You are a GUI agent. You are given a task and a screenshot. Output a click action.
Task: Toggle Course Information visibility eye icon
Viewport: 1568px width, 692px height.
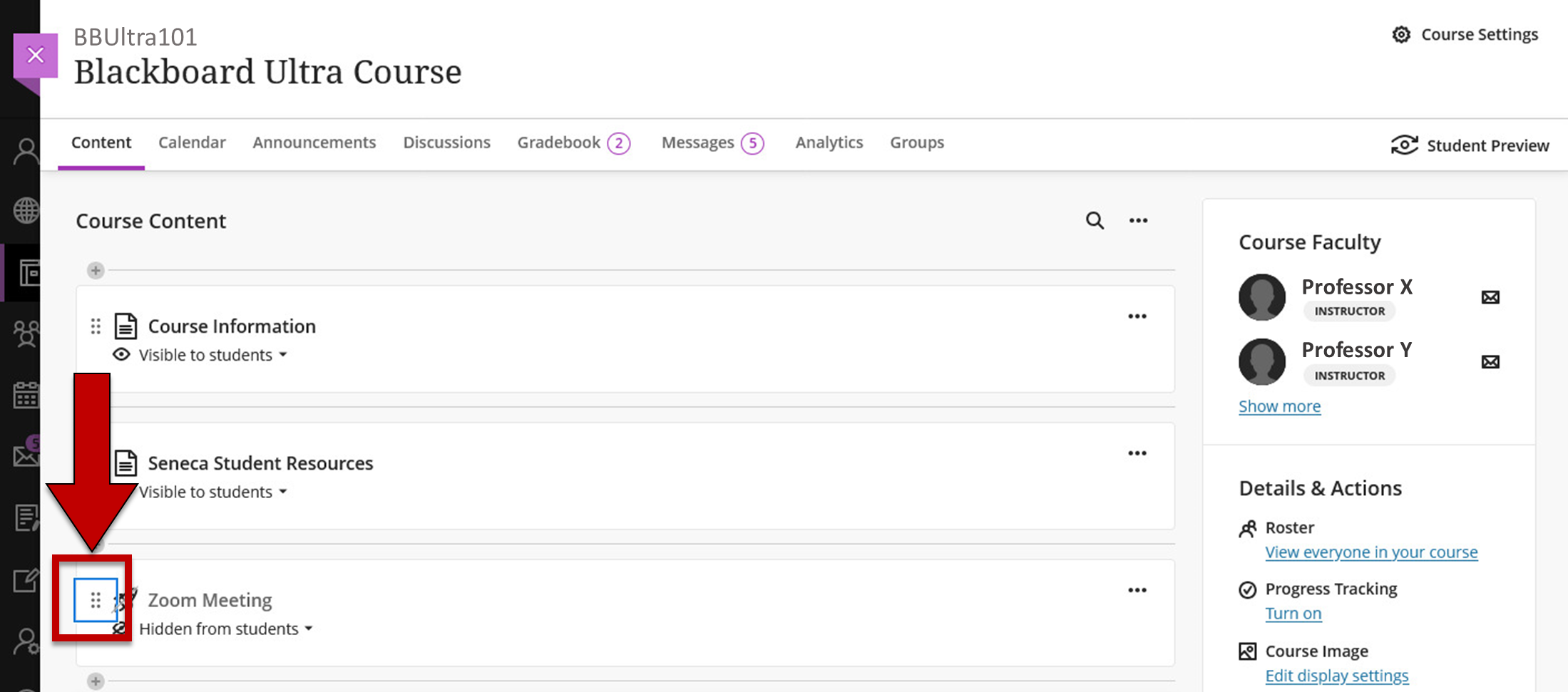click(121, 354)
